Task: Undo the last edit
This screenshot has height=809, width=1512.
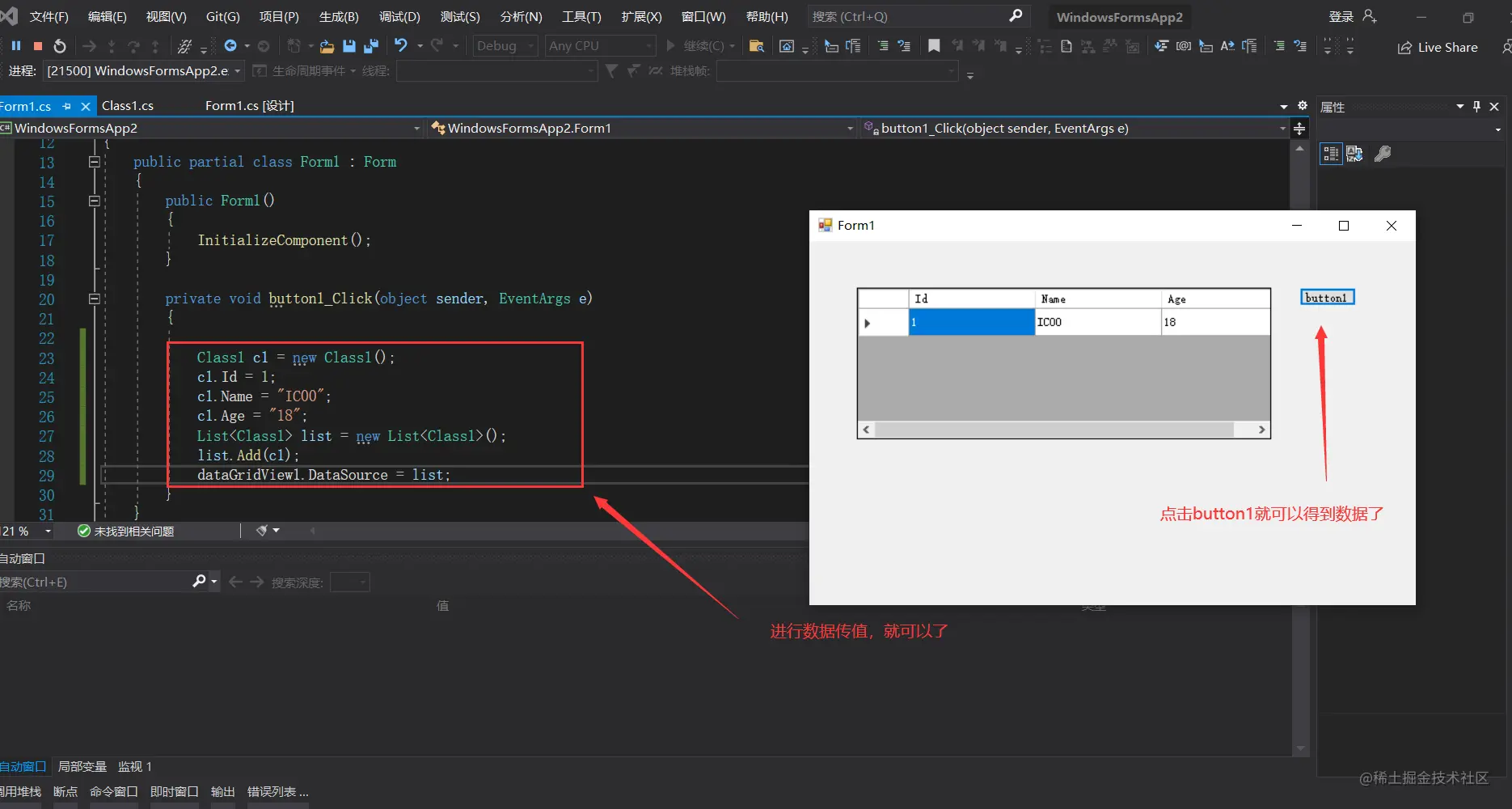Action: tap(401, 46)
